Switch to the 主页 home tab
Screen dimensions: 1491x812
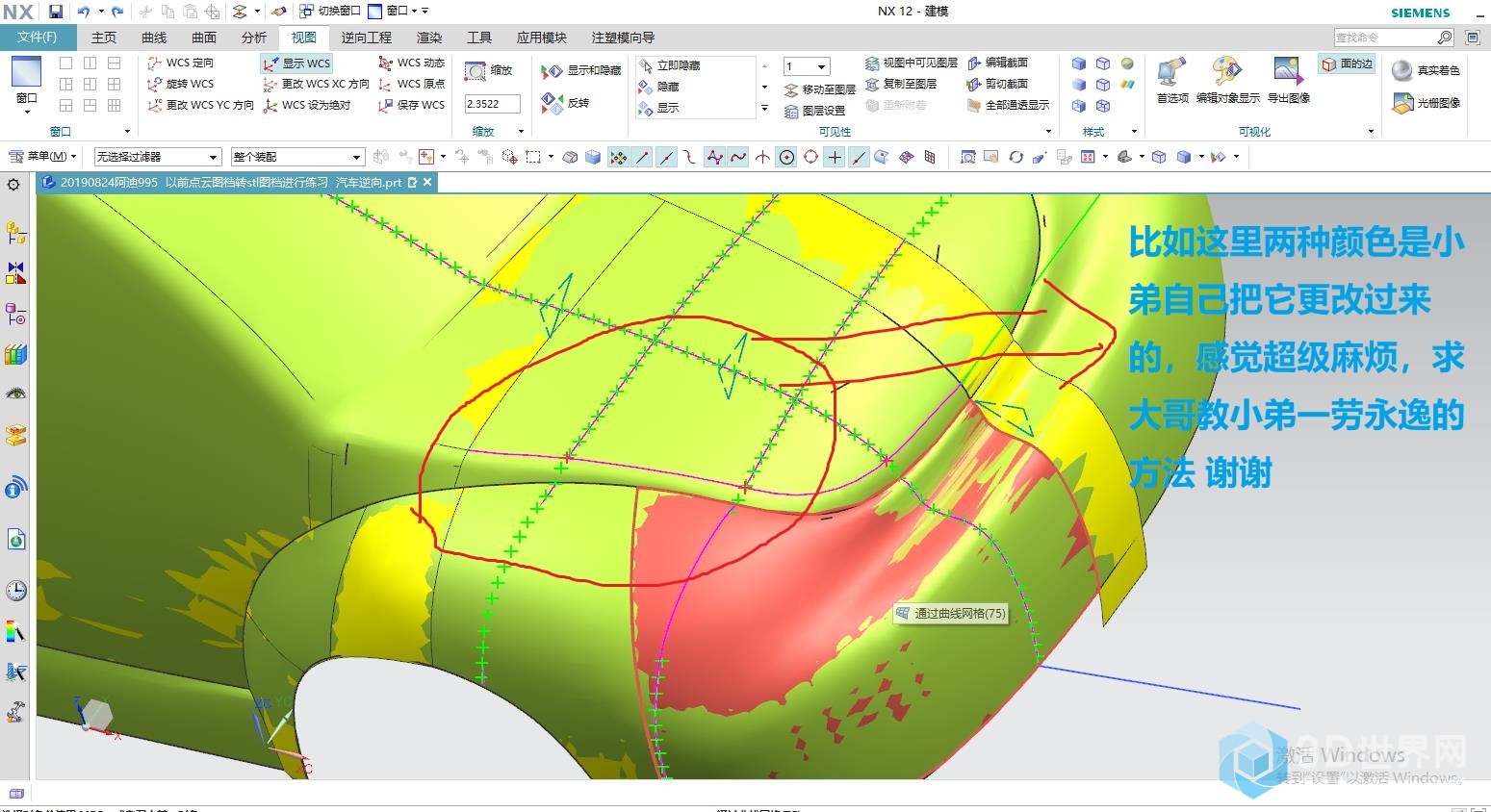pos(104,38)
